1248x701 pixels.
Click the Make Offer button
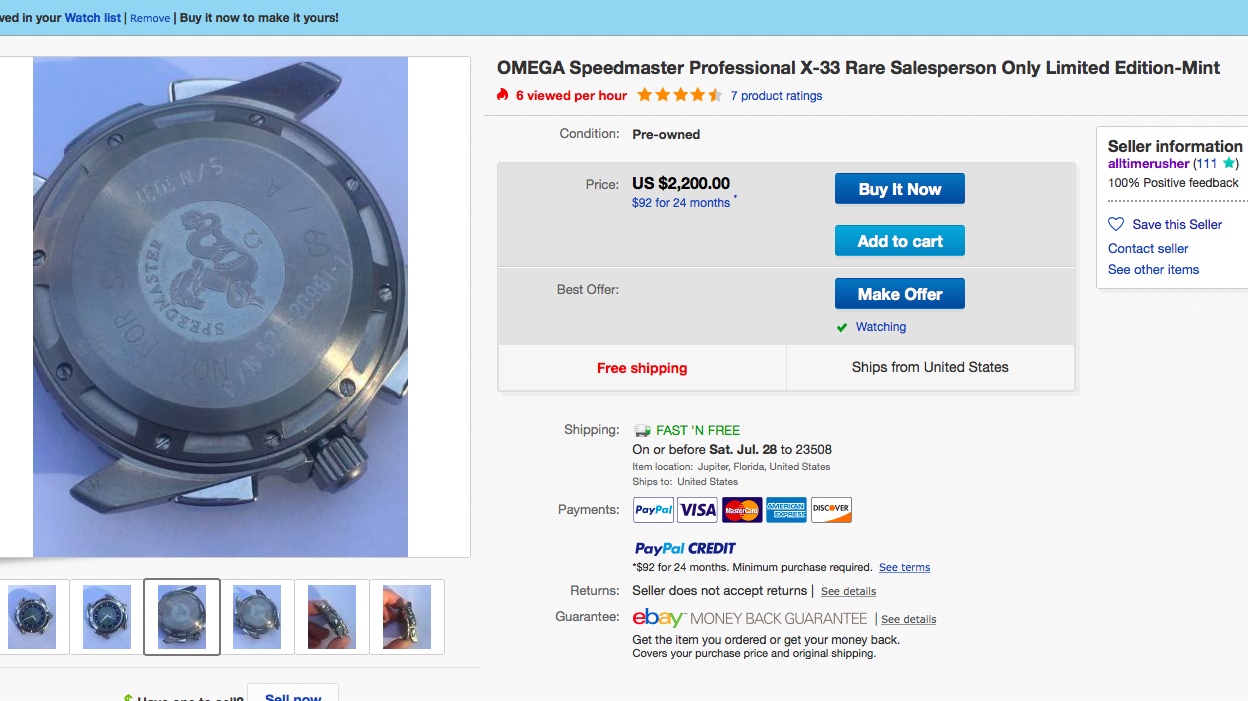coord(900,294)
